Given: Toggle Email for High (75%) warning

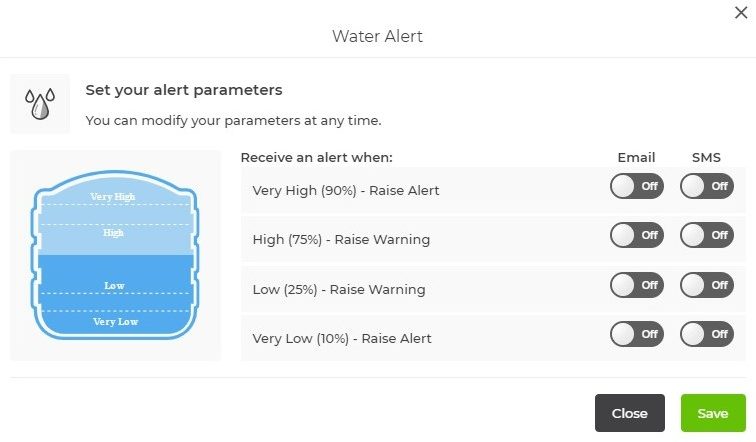Looking at the screenshot, I should (x=636, y=235).
